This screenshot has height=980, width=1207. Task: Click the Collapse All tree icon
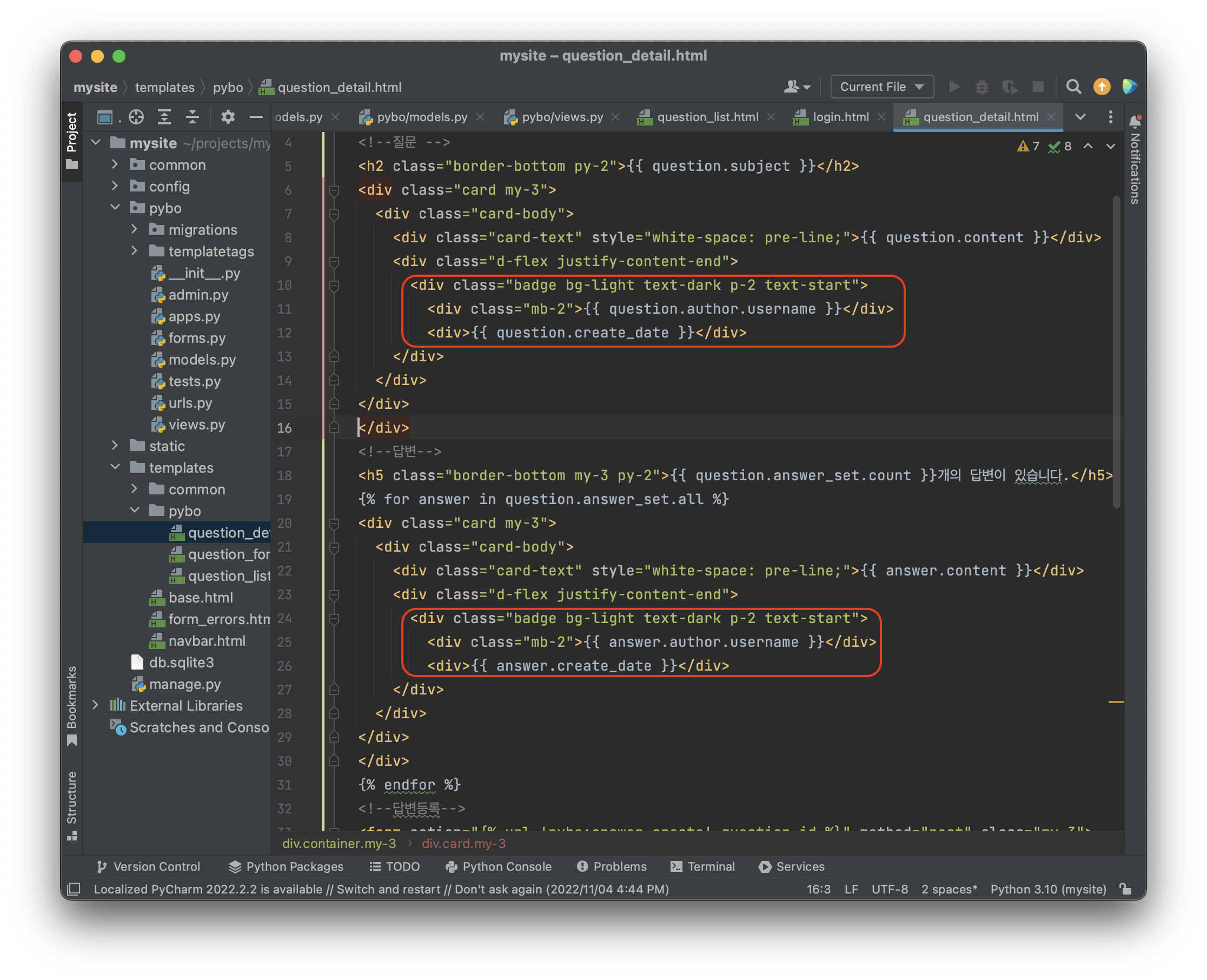(193, 117)
